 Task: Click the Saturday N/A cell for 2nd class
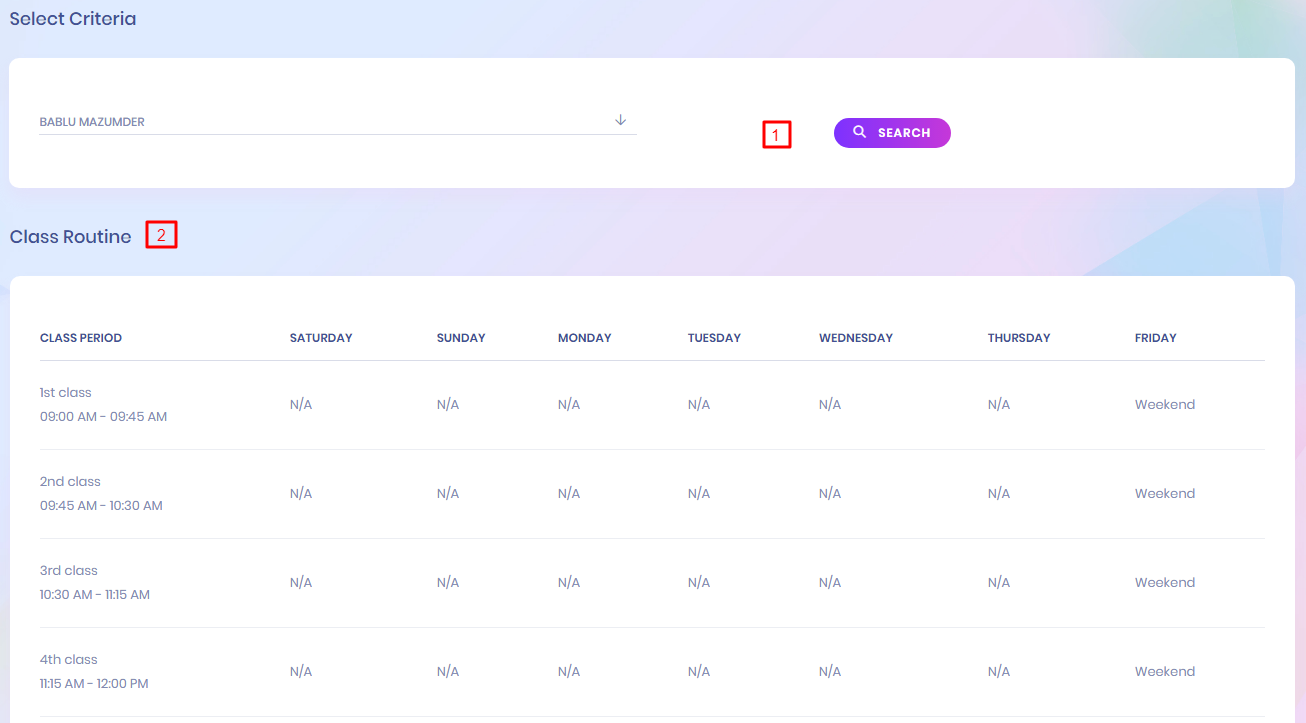[301, 494]
